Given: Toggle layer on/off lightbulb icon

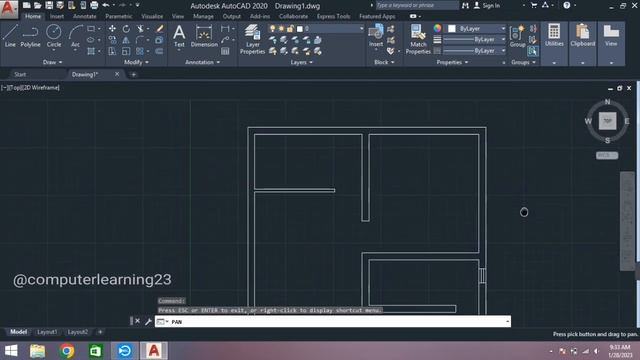Looking at the screenshot, I should [273, 29].
